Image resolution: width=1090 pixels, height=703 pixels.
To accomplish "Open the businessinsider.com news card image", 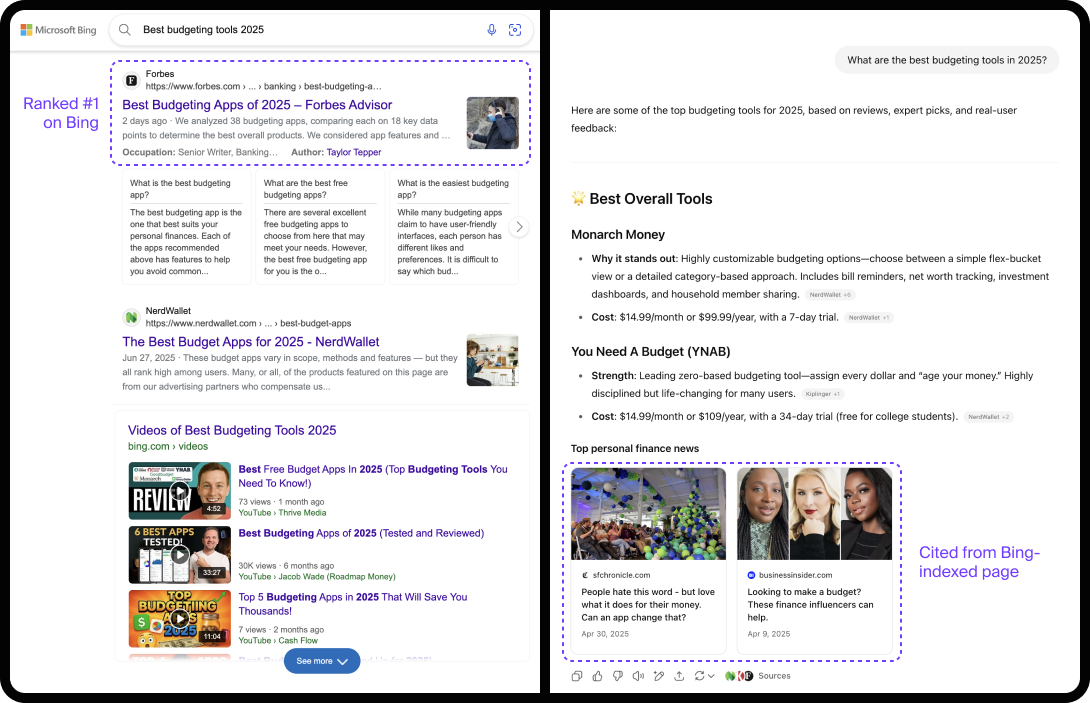I will [x=814, y=514].
